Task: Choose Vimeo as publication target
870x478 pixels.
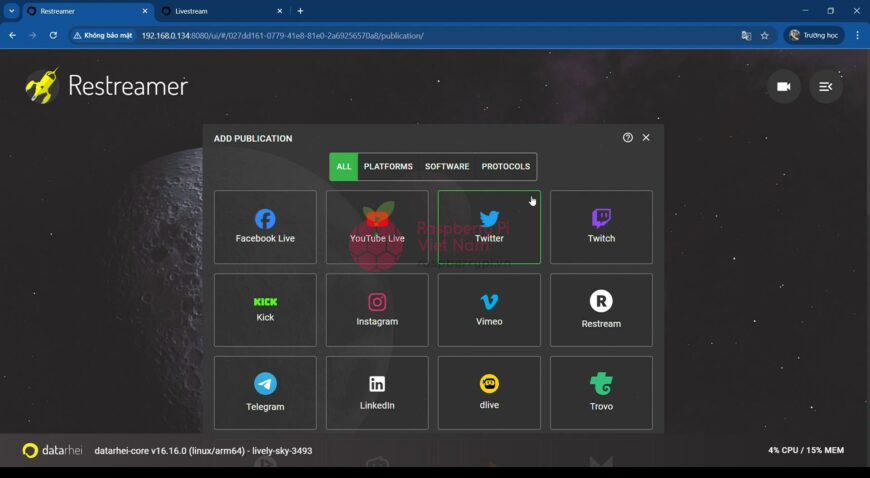Action: click(489, 310)
